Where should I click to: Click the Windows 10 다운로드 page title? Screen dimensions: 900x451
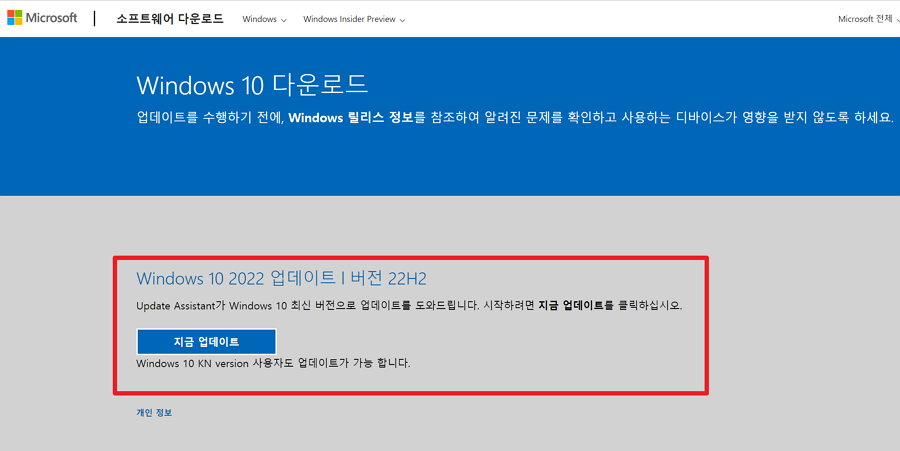[252, 85]
